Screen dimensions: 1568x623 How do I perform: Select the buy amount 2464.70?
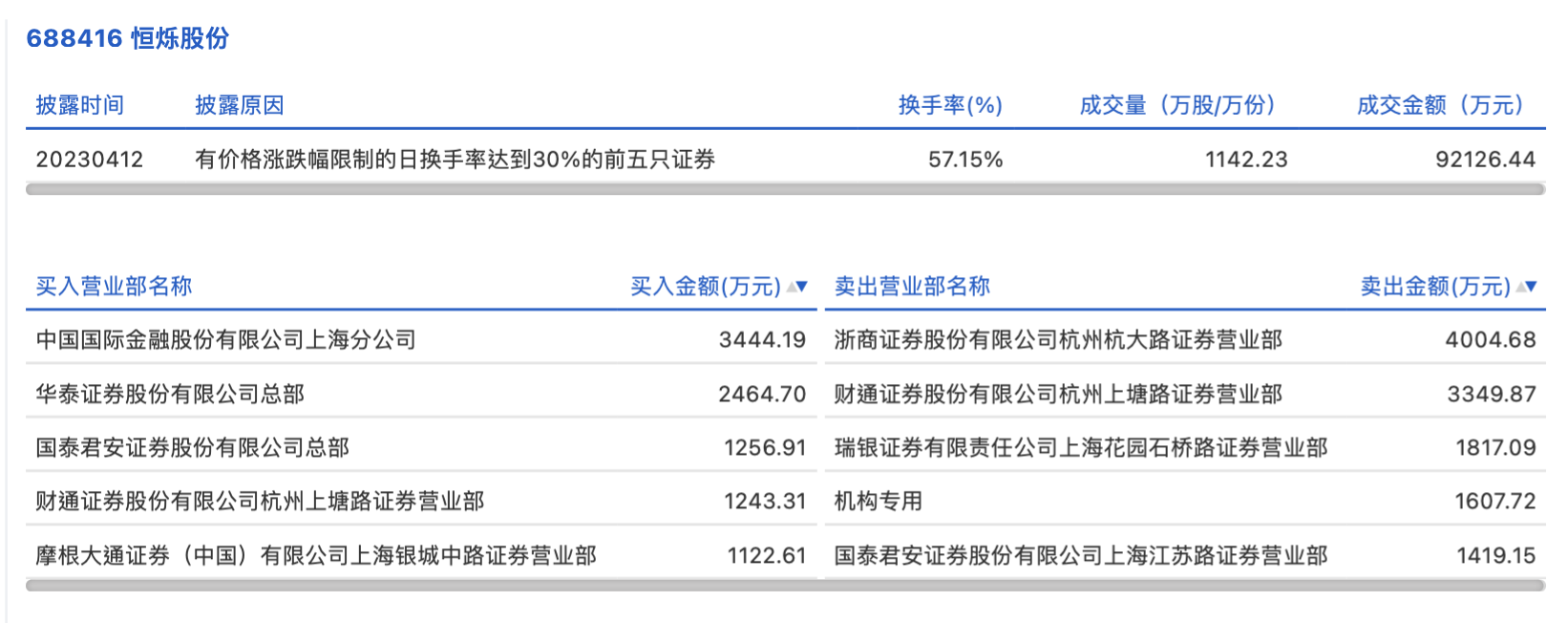tap(763, 394)
